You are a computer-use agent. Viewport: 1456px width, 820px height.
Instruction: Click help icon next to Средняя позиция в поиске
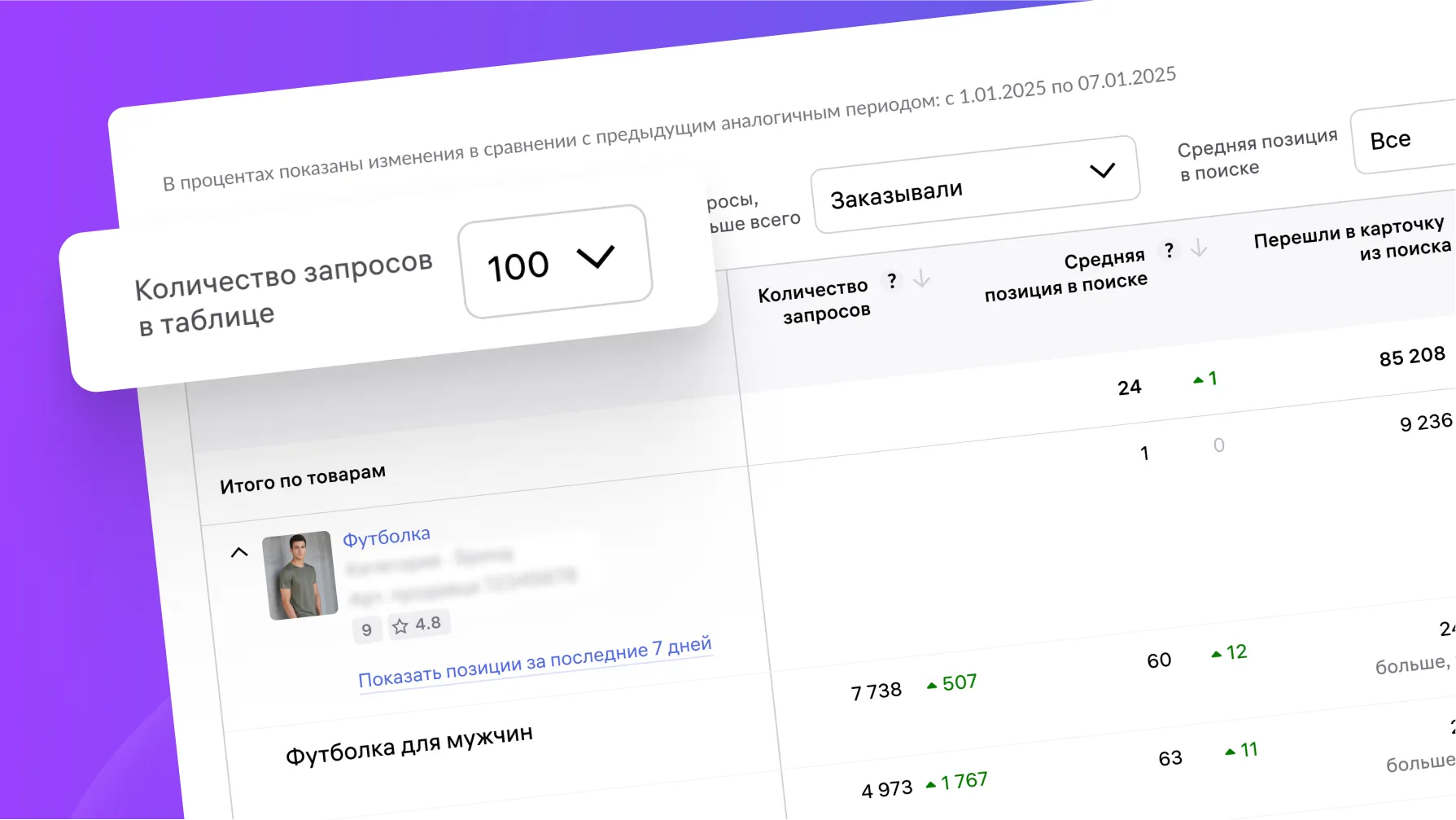pyautogui.click(x=1169, y=250)
